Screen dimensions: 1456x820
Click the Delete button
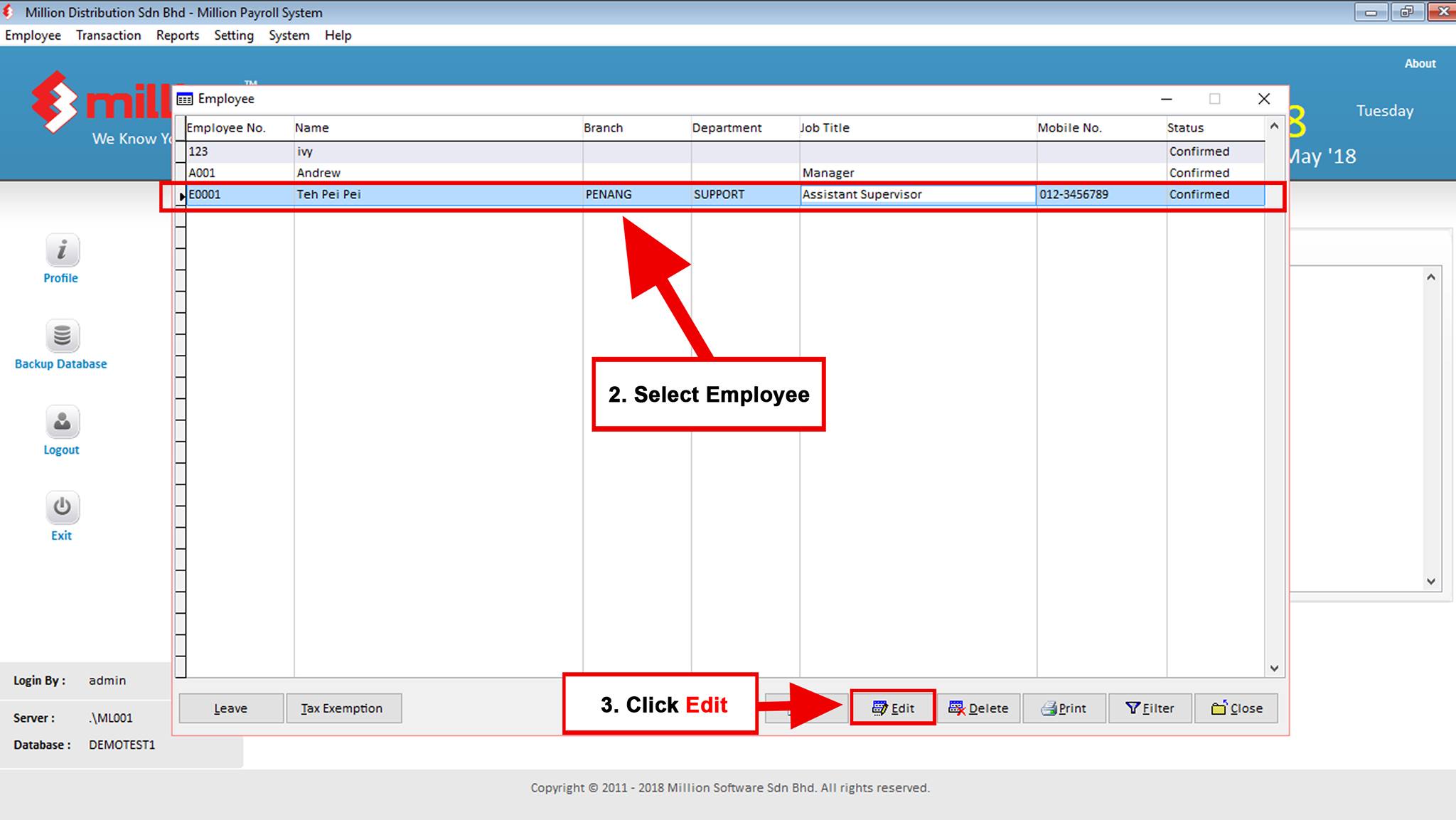click(978, 708)
